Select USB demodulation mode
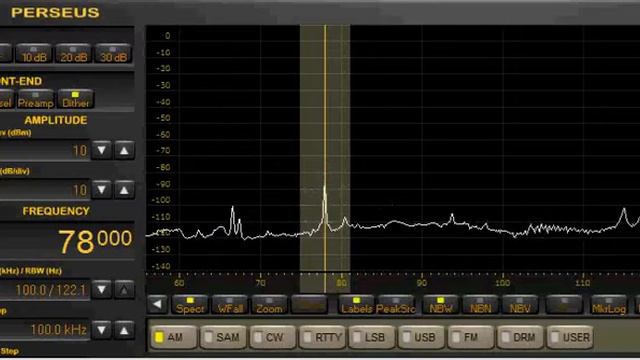Screen dimensions: 640x360 click(421, 337)
